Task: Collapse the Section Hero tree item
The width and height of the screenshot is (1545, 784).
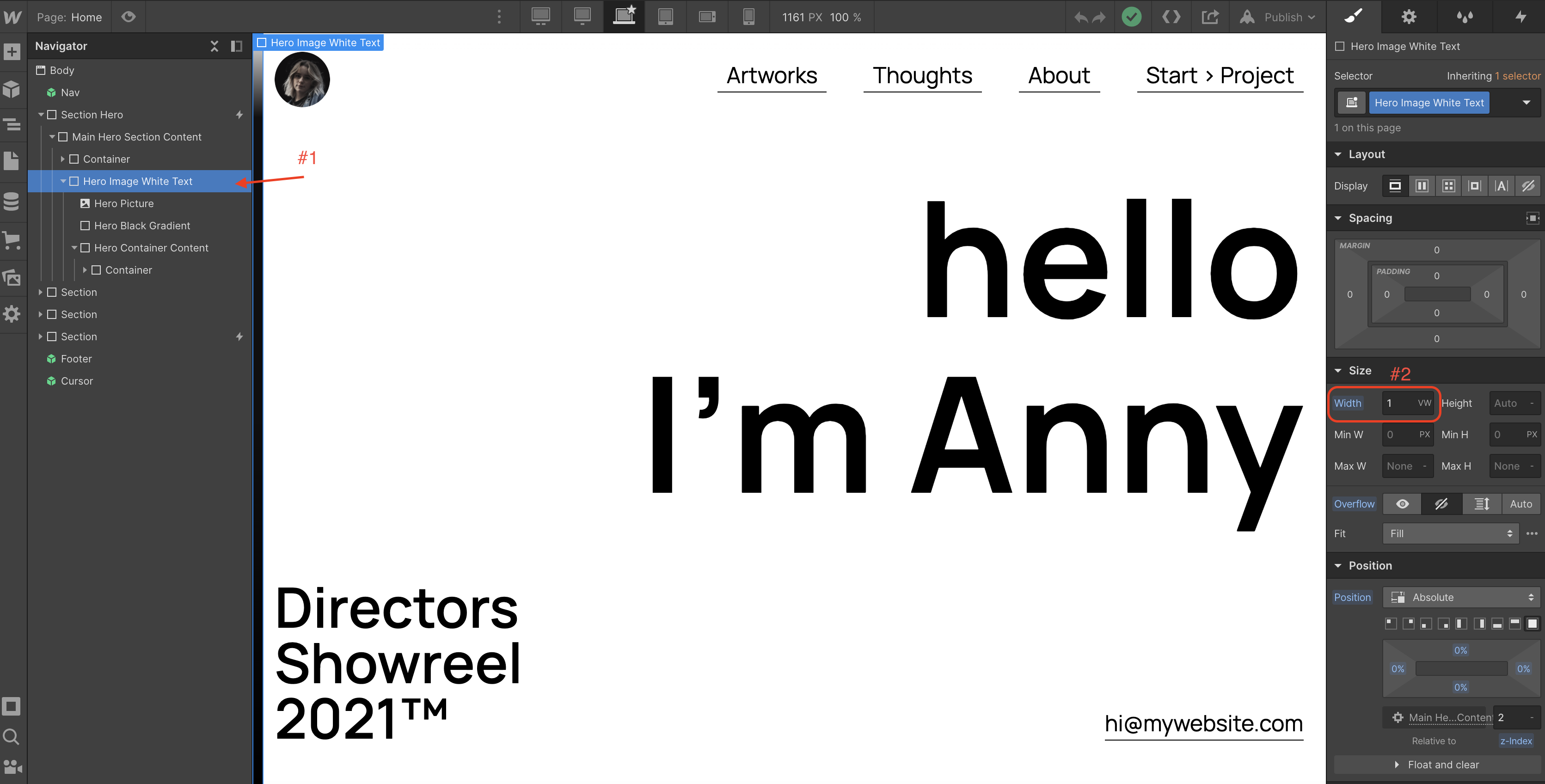Action: click(x=41, y=114)
